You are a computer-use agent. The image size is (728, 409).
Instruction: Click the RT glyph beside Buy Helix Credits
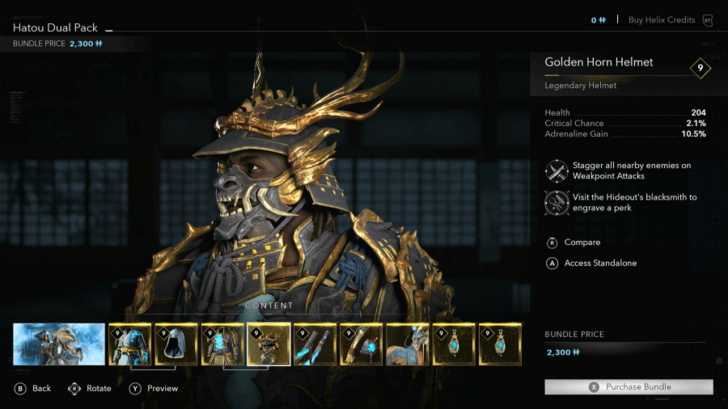click(x=708, y=20)
